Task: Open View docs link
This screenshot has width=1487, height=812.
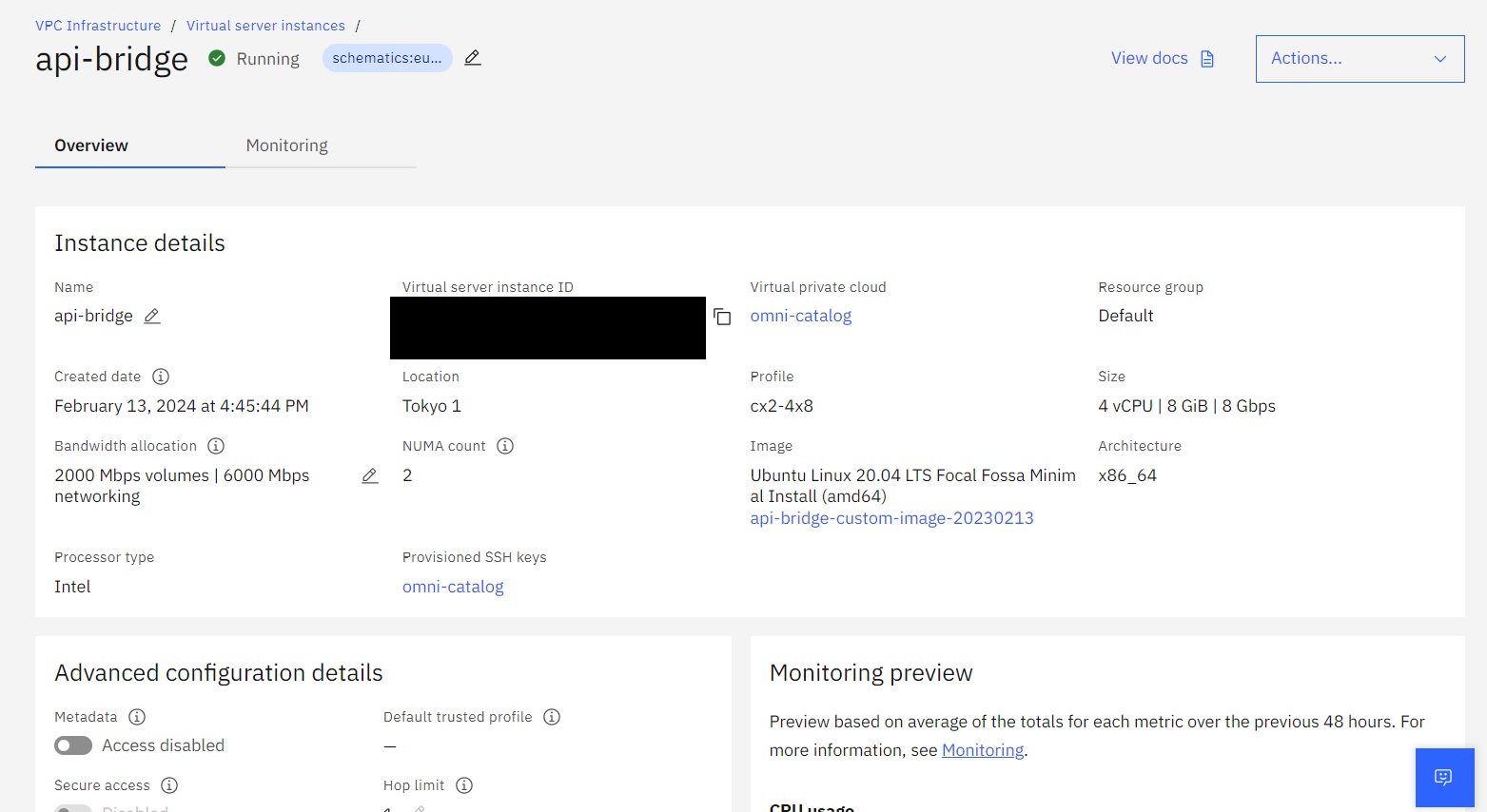Action: [1163, 59]
